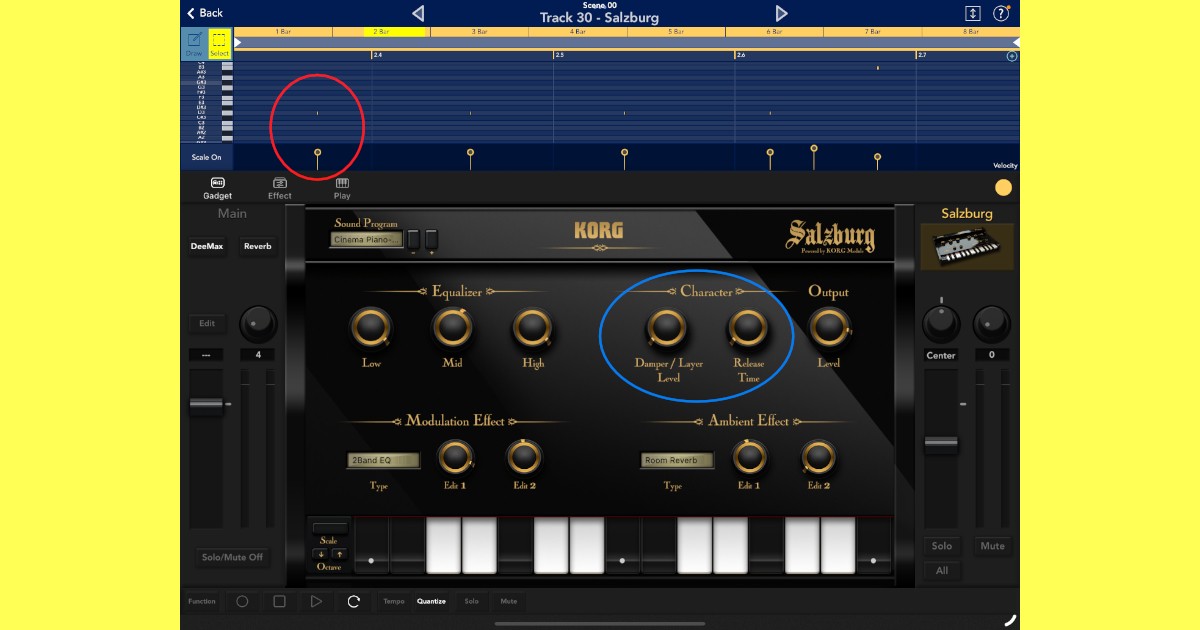Adjust Ambient Effect Edit 1 knob

[750, 457]
